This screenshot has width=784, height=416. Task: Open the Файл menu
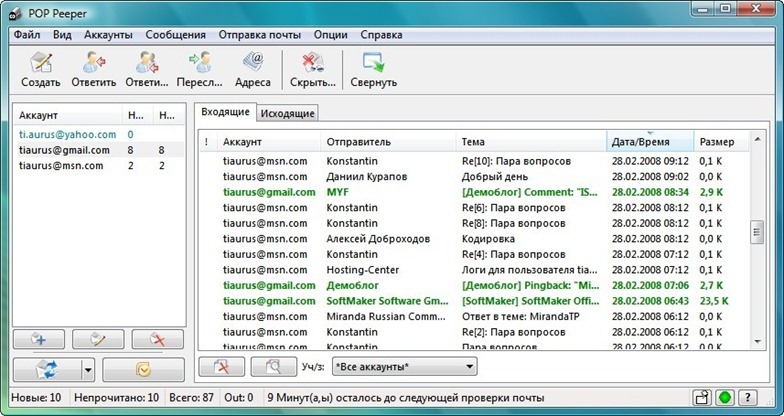pos(27,35)
